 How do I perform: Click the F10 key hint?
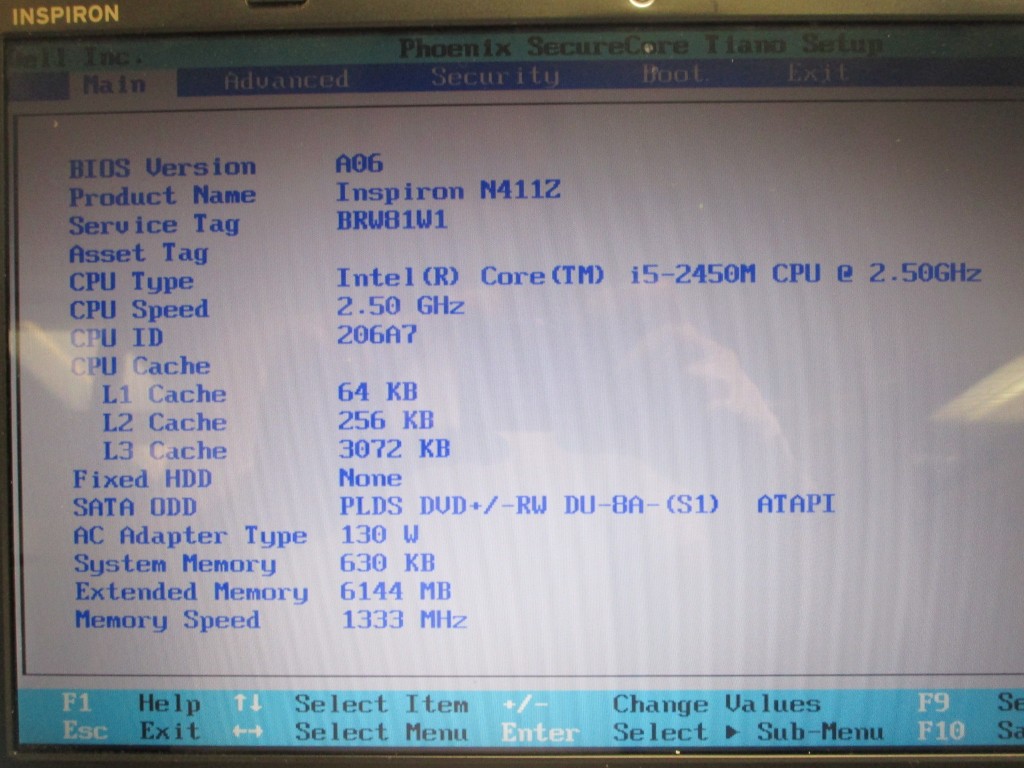click(x=941, y=730)
